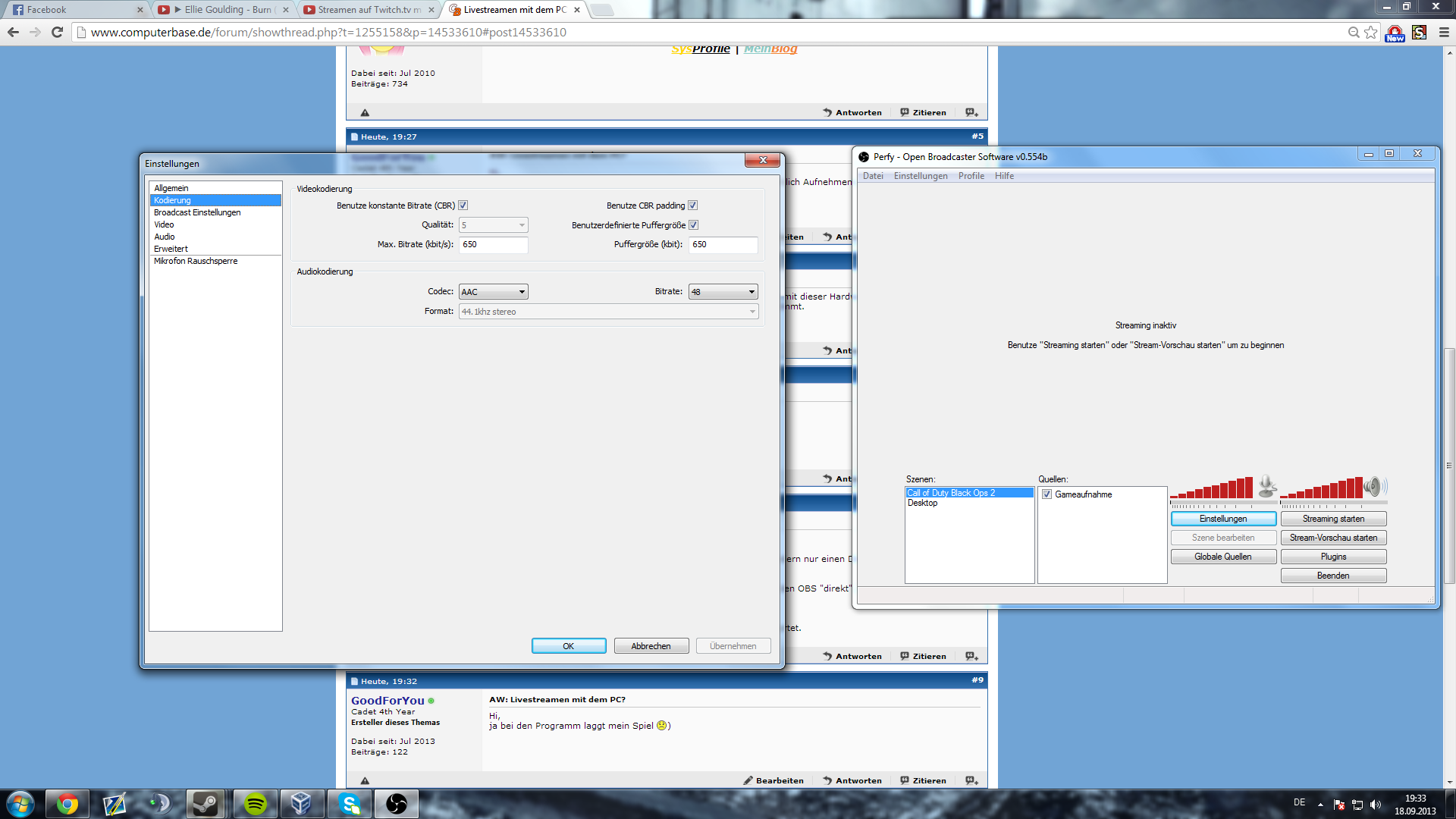
Task: Click the bookmark star in Chrome address bar
Action: click(x=1371, y=32)
